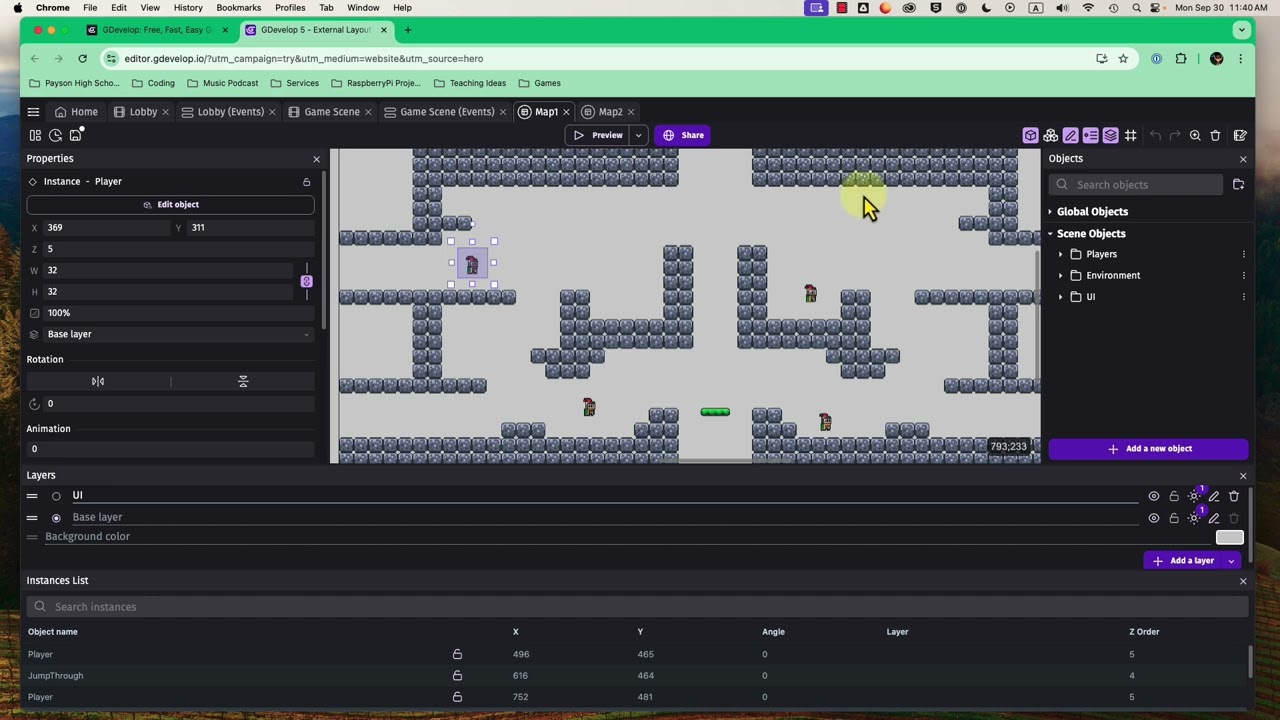1280x720 pixels.
Task: Open the GDevelop main menu hamburger icon
Action: (x=33, y=112)
